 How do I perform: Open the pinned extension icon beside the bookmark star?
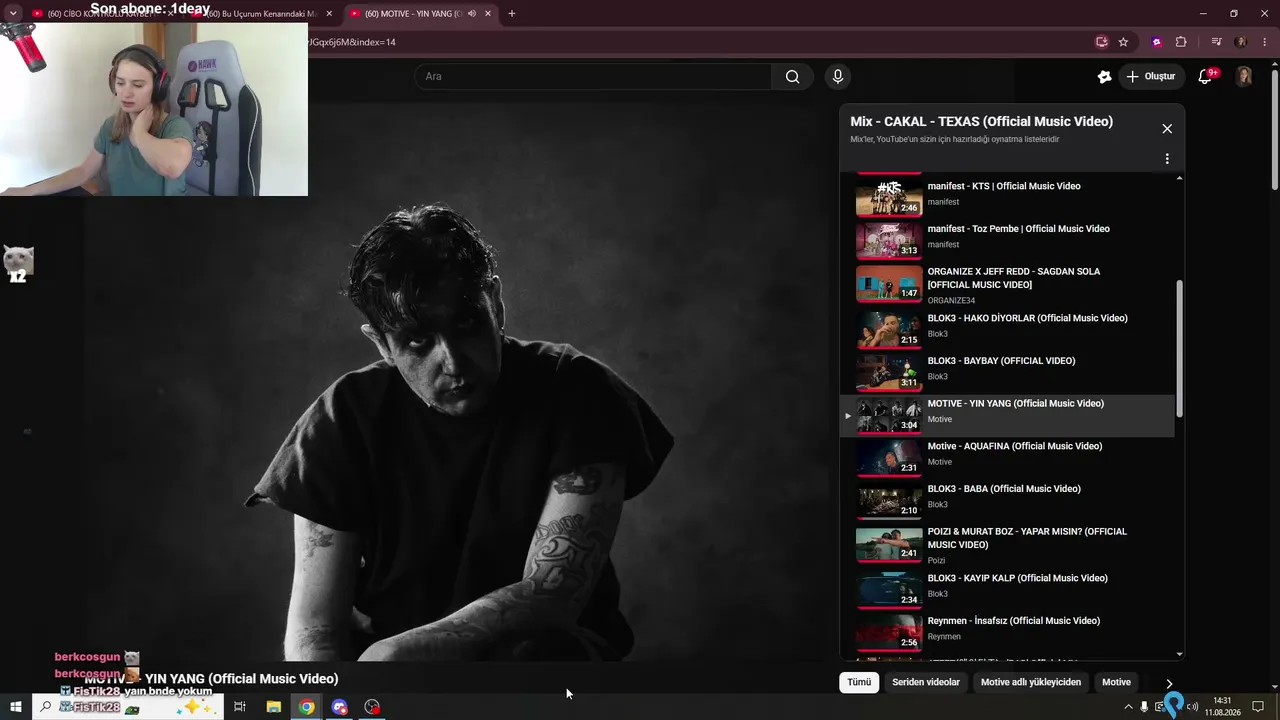pyautogui.click(x=1157, y=42)
